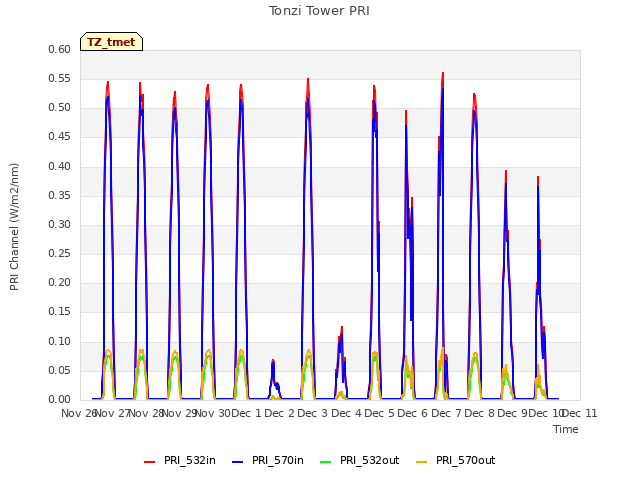Select the PRI_532in legend label
This screenshot has width=640, height=480.
190,460
